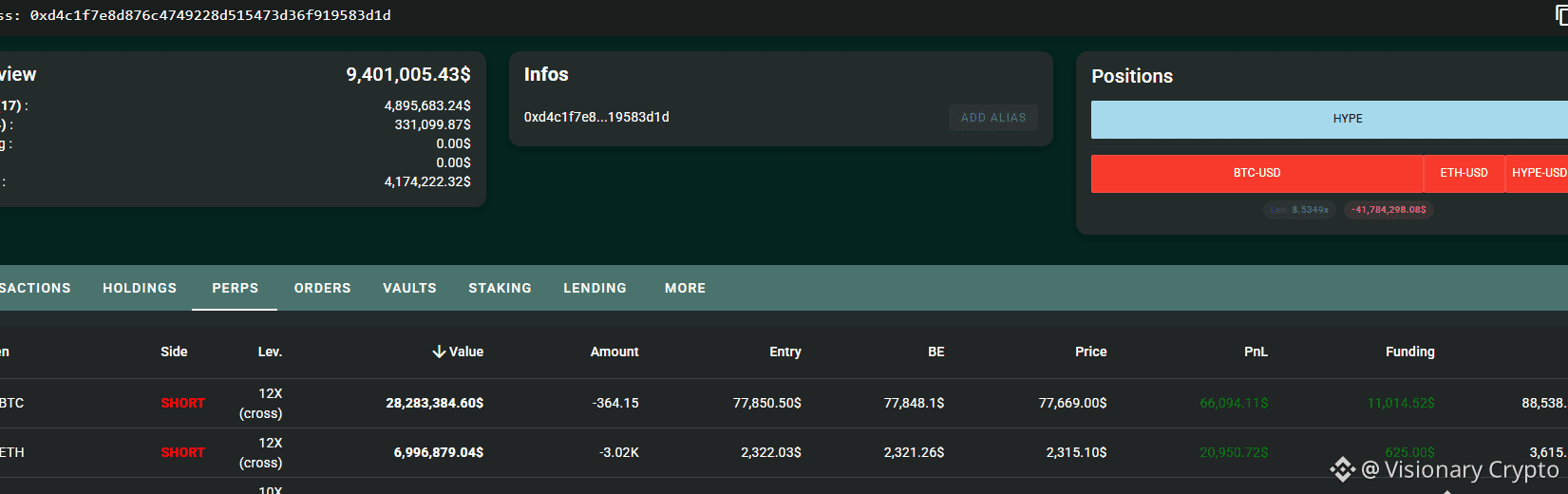Click BTC funding 11,014.52$
Viewport: 1568px width, 494px height.
click(1401, 403)
